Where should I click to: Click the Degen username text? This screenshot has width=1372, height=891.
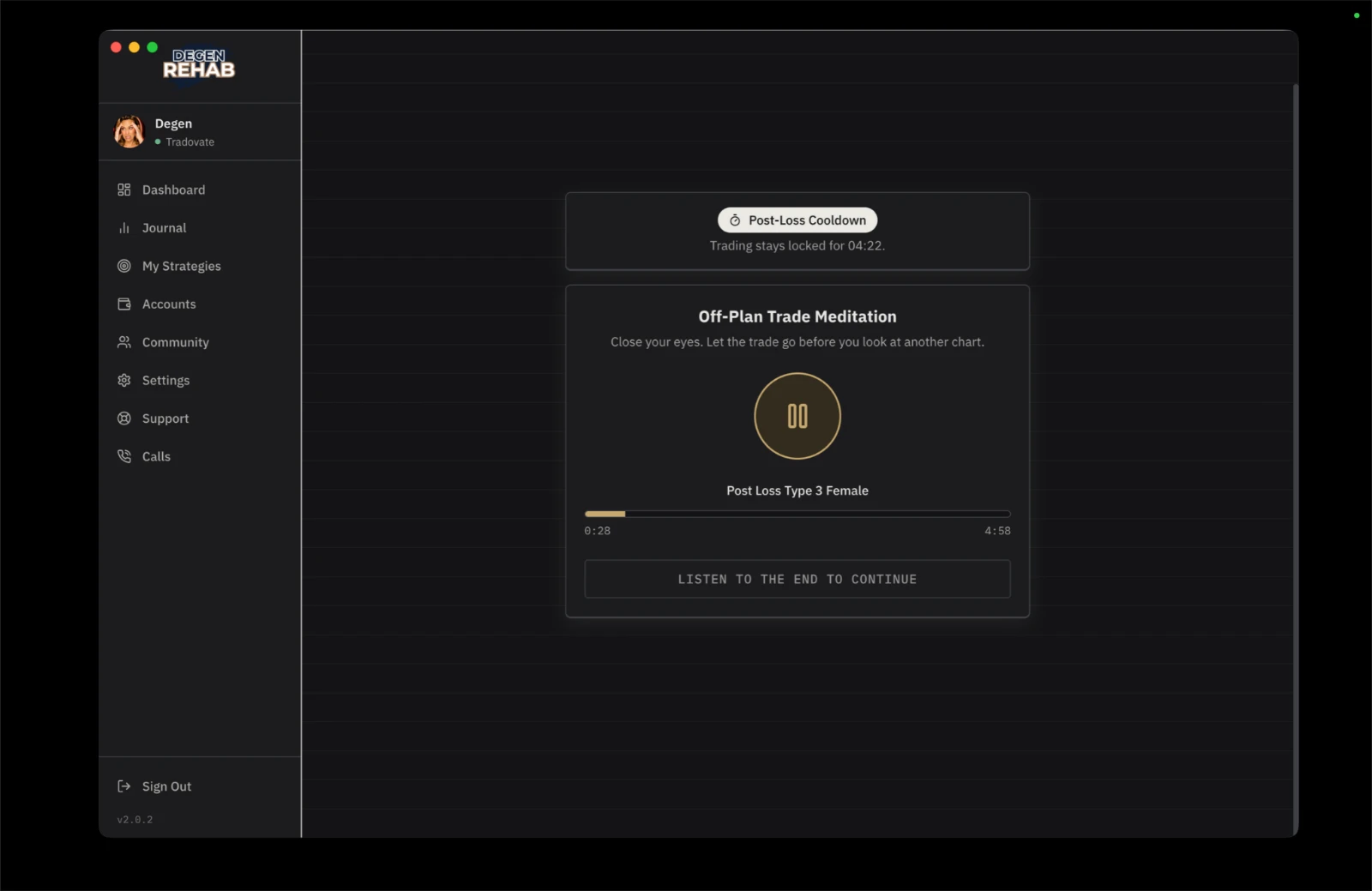pos(173,123)
